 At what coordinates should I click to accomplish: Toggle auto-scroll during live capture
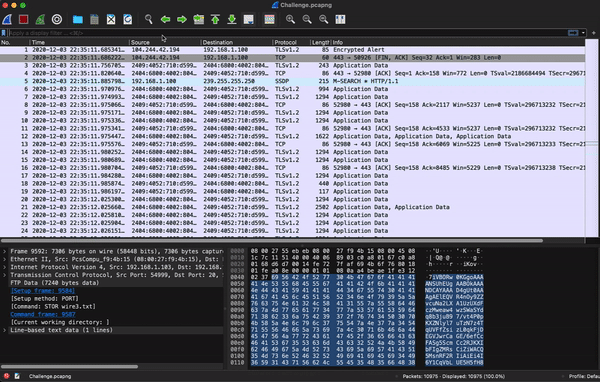[249, 19]
